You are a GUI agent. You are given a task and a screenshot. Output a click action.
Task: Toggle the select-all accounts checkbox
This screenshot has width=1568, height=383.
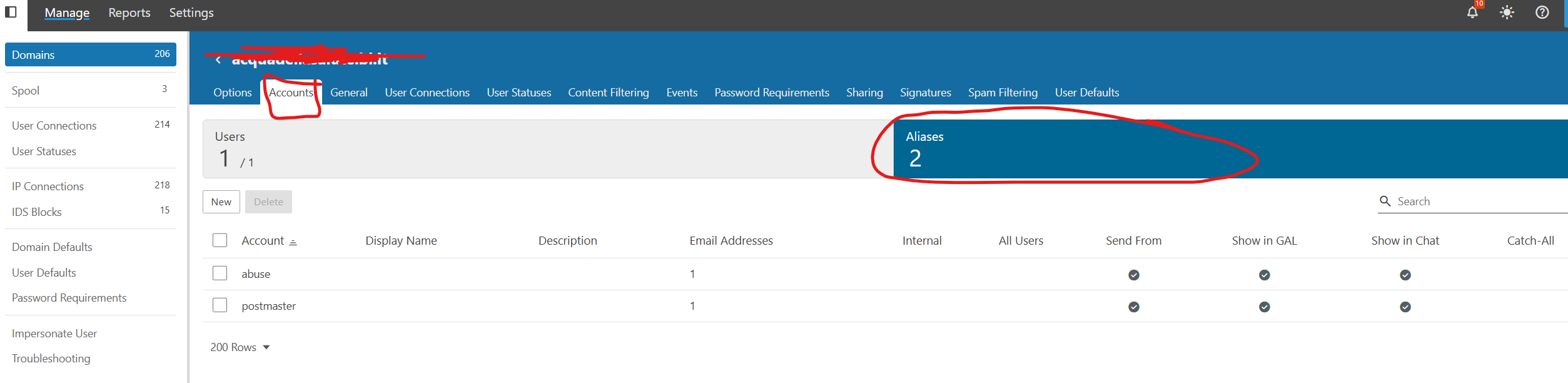click(x=220, y=240)
